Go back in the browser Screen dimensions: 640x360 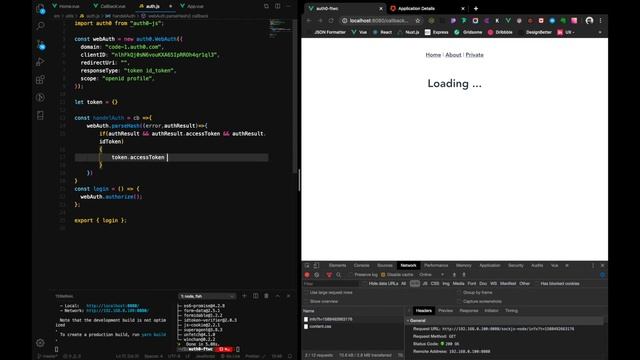(x=309, y=20)
